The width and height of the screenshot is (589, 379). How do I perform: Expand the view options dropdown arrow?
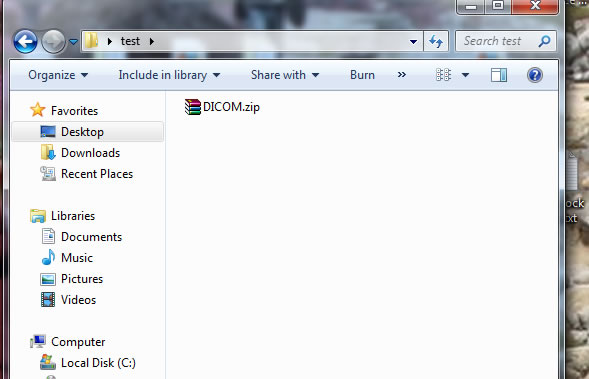(x=465, y=75)
